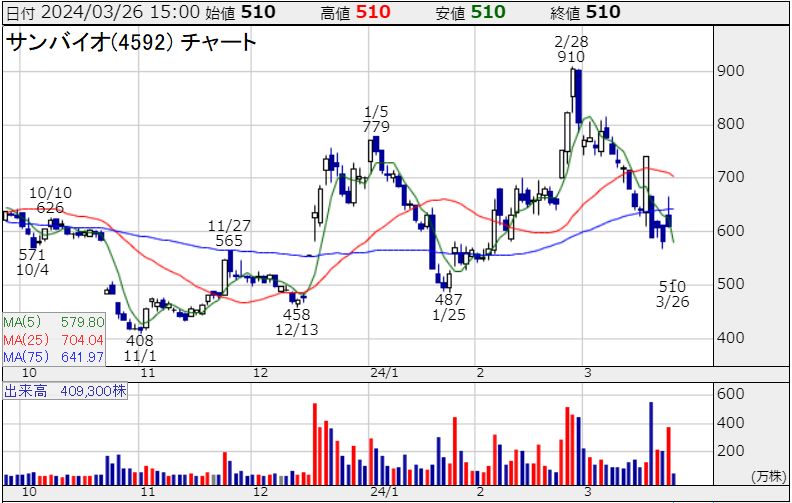This screenshot has height=503, width=792.
Task: Click the 900 price axis label
Action: 730,72
